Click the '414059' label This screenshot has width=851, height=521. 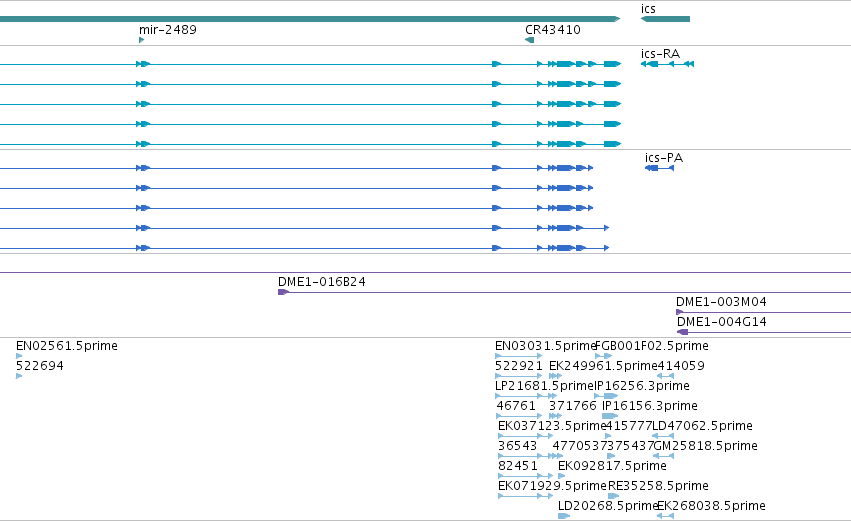pyautogui.click(x=681, y=366)
